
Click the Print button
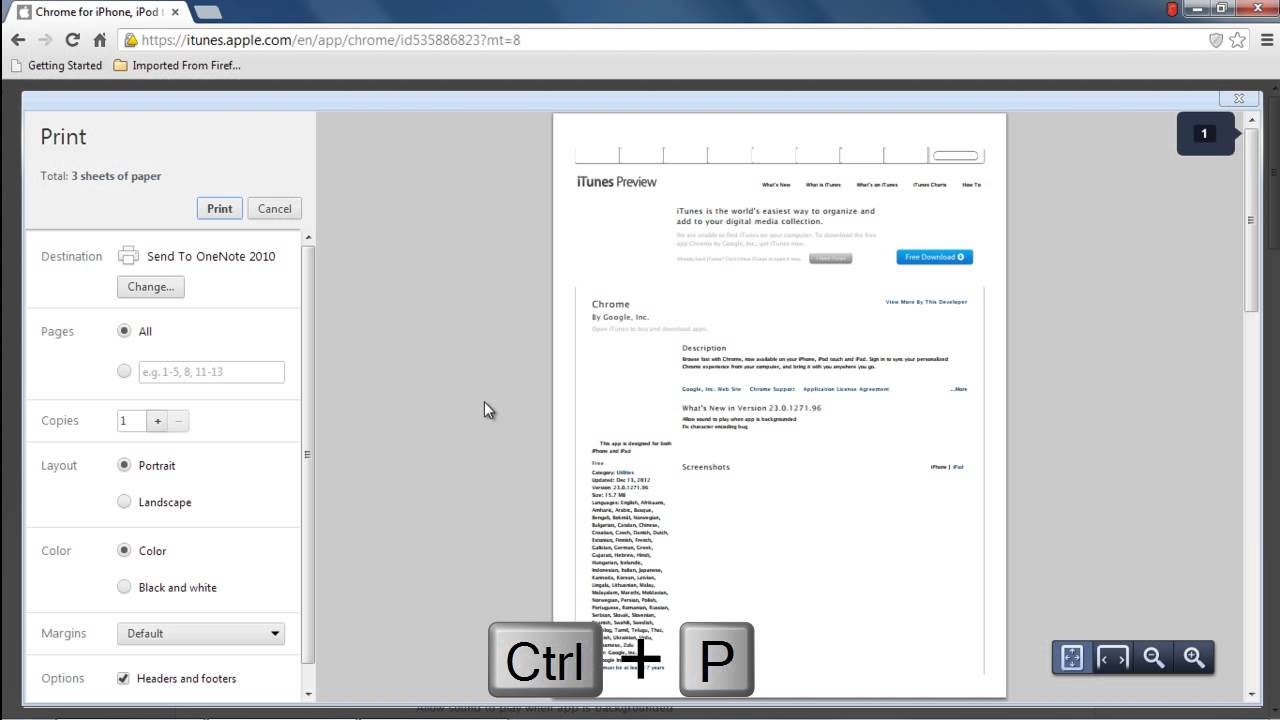click(x=219, y=208)
